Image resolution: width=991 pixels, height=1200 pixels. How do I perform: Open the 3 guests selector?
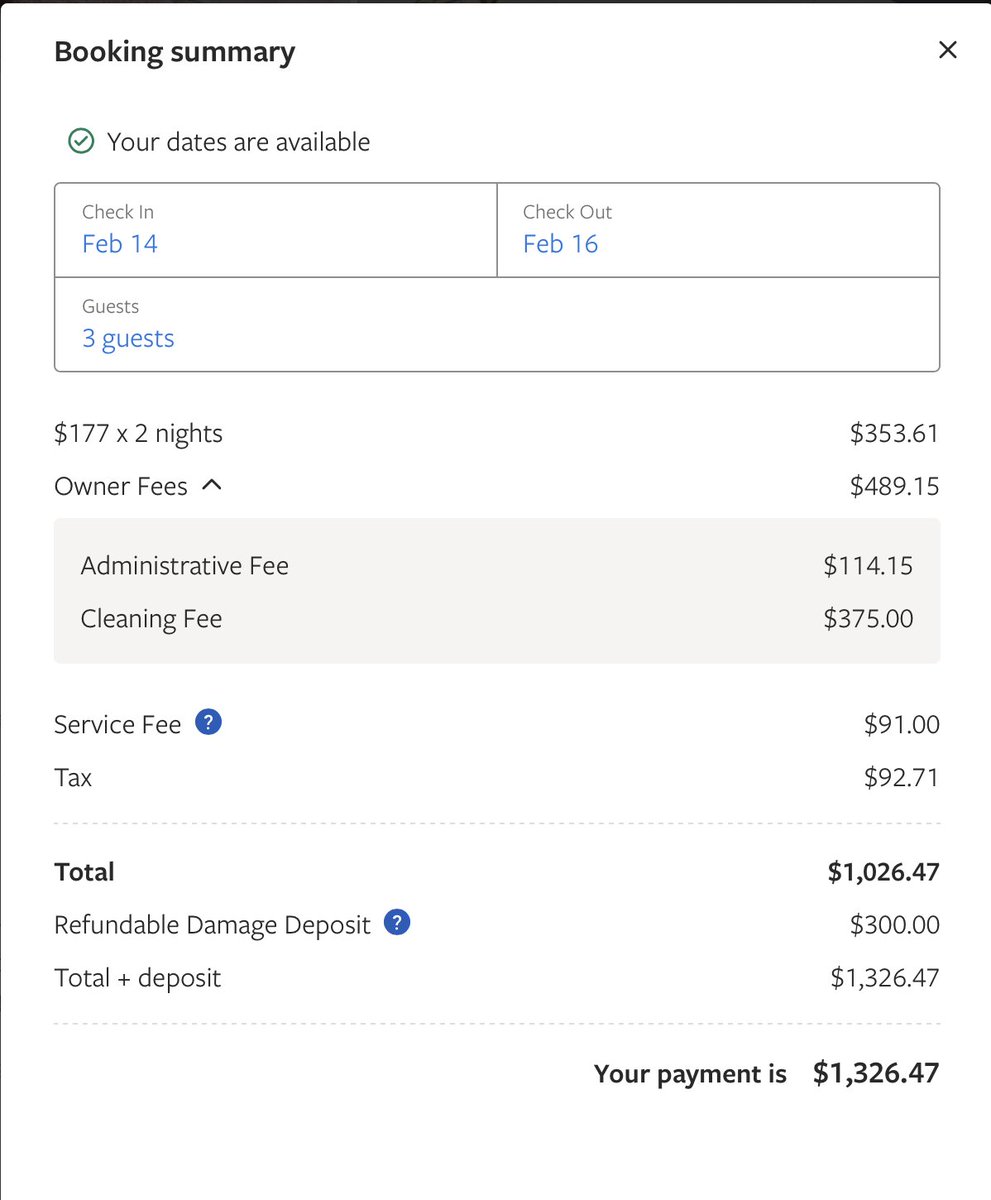click(x=128, y=338)
